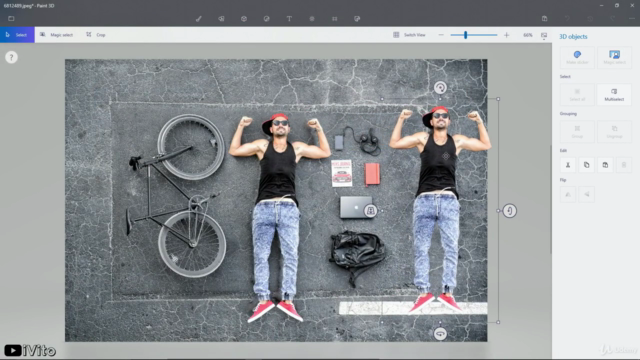Open the more options ellipsis menu
The image size is (640, 360).
[x=631, y=19]
